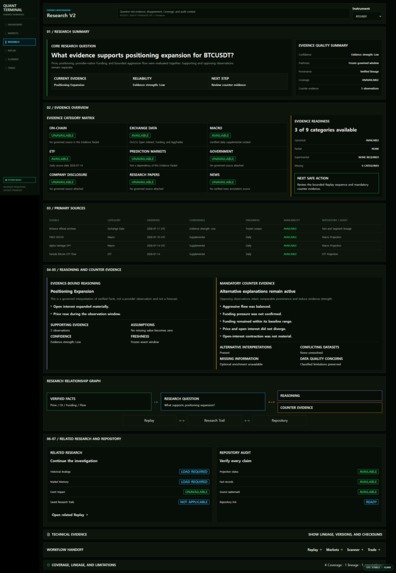Click the Government Unavailable badge
Viewport: 396px width, 573px height.
click(x=223, y=159)
